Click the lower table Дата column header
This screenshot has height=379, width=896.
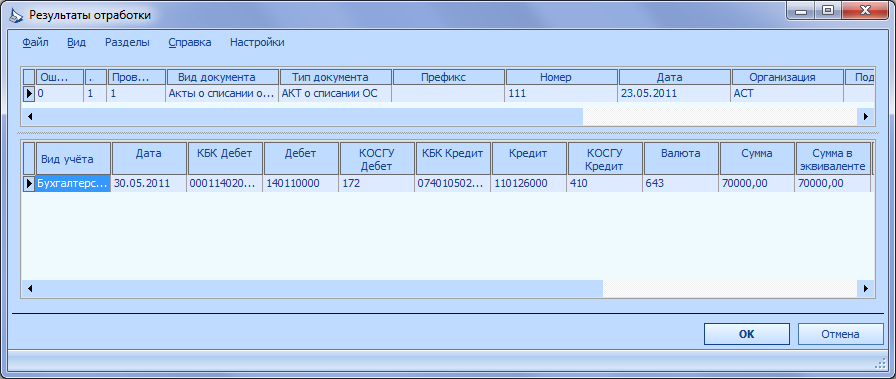tap(149, 158)
